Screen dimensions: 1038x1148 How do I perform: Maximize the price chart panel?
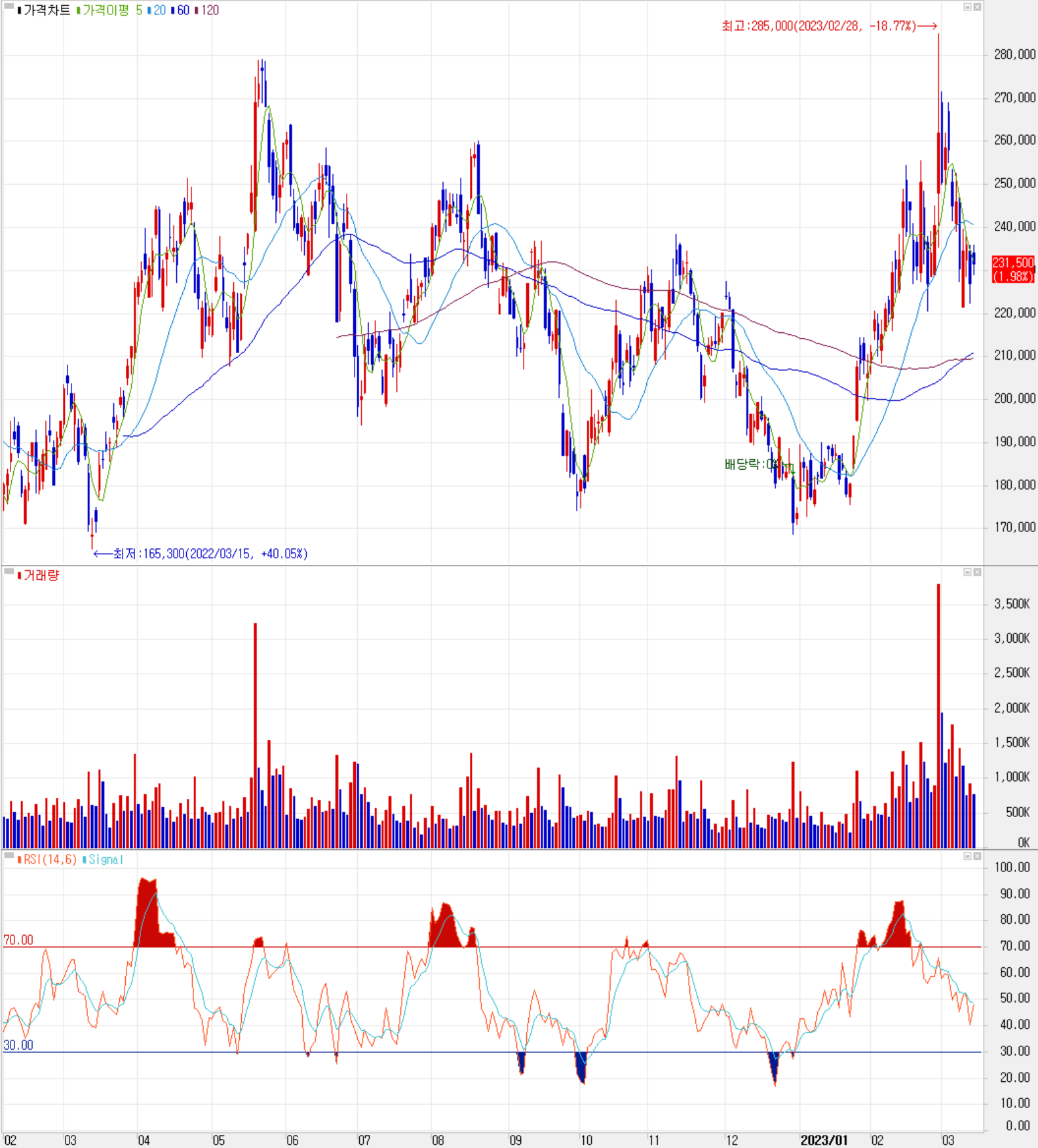pyautogui.click(x=967, y=7)
